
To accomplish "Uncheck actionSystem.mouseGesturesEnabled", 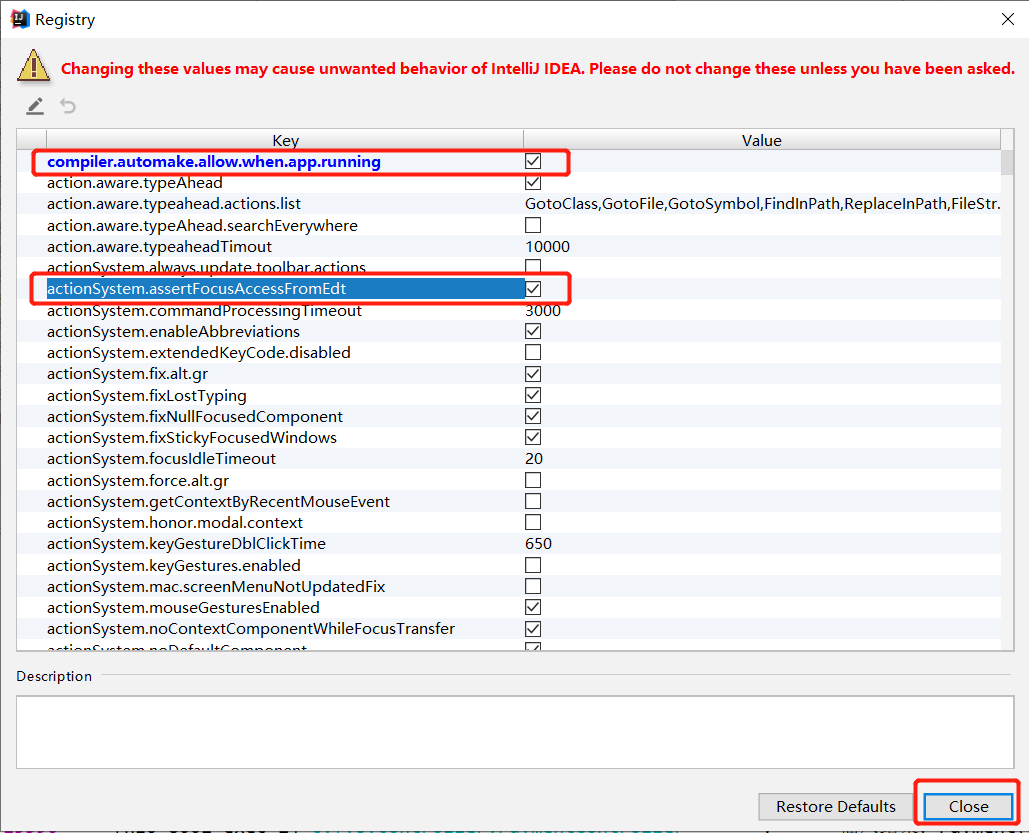I will [x=533, y=607].
